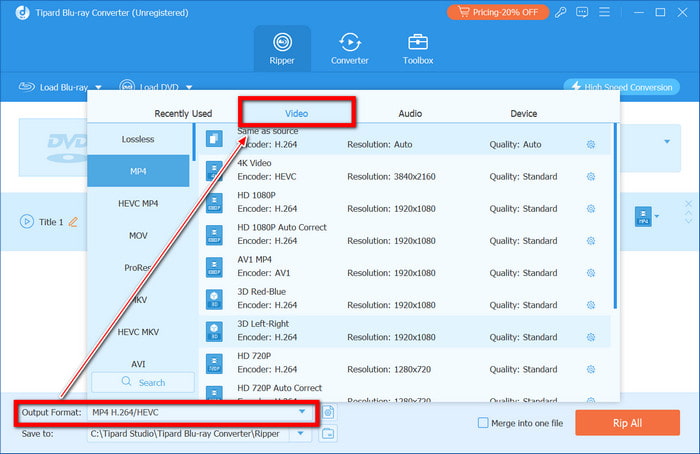
Task: Open the hamburger menu icon
Action: click(x=604, y=12)
